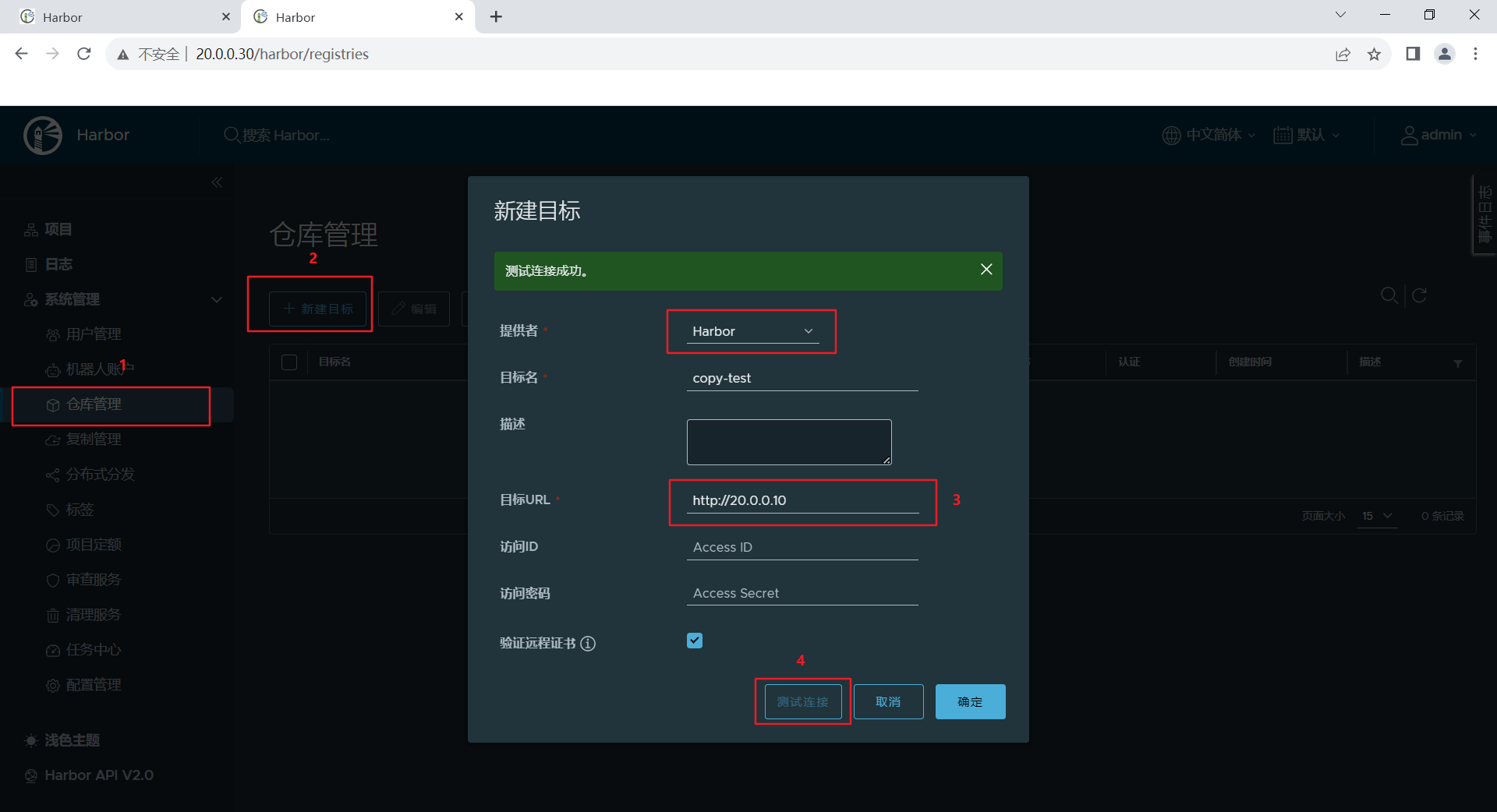The width and height of the screenshot is (1497, 812).
Task: Click the search magnifier in Harbor header
Action: coord(232,135)
